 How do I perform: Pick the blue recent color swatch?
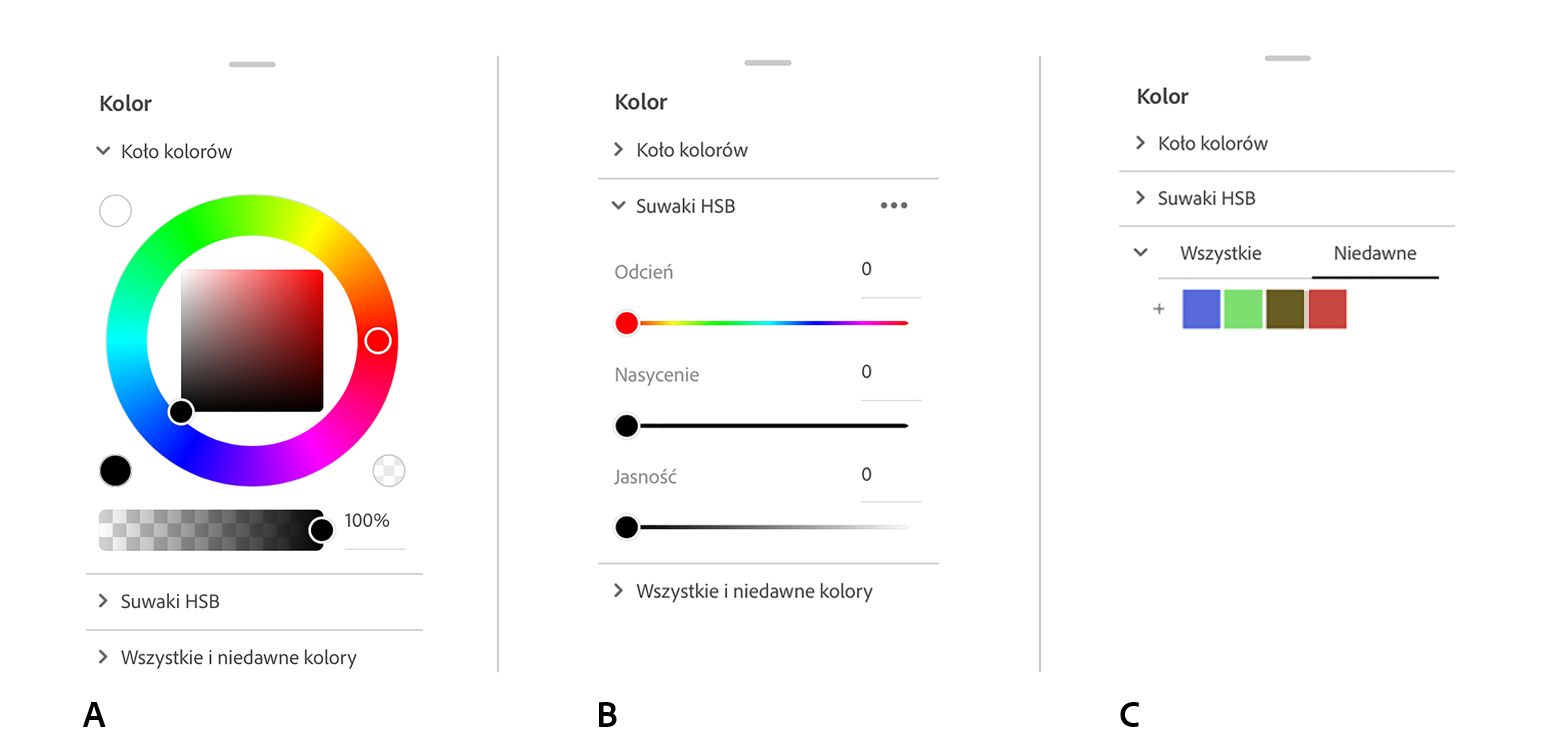click(x=1201, y=310)
